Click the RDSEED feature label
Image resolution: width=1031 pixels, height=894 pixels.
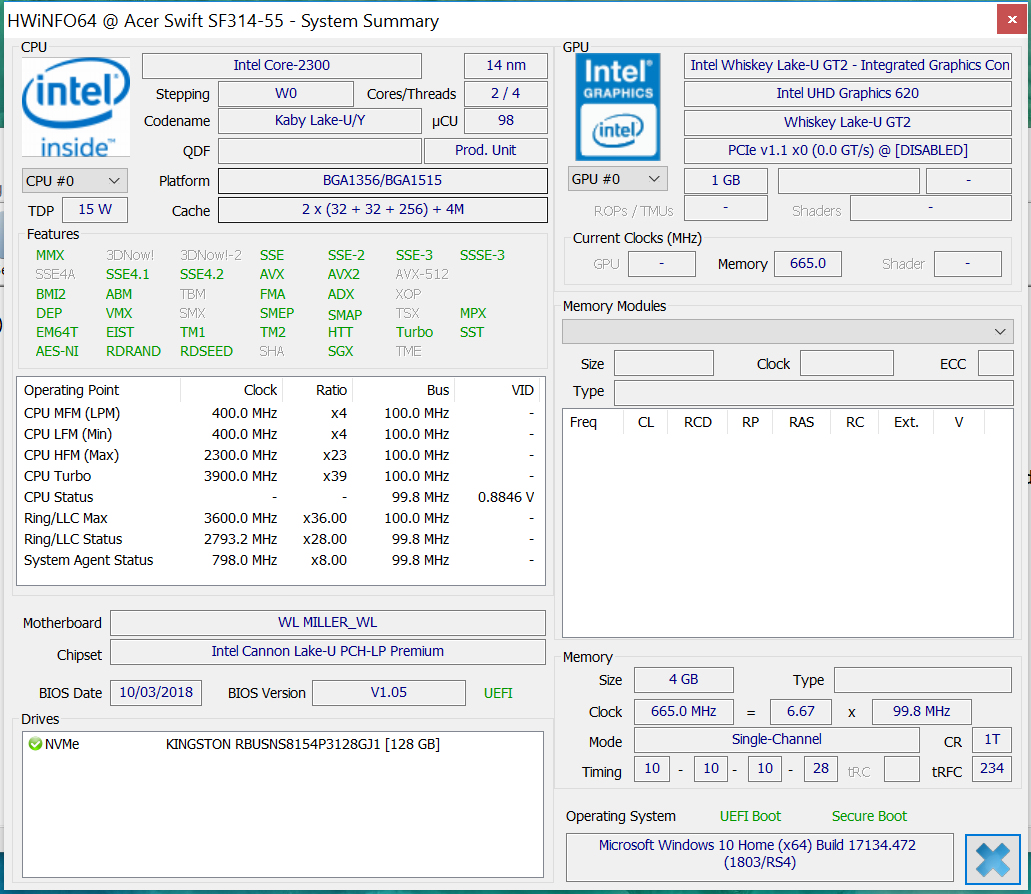[x=206, y=352]
